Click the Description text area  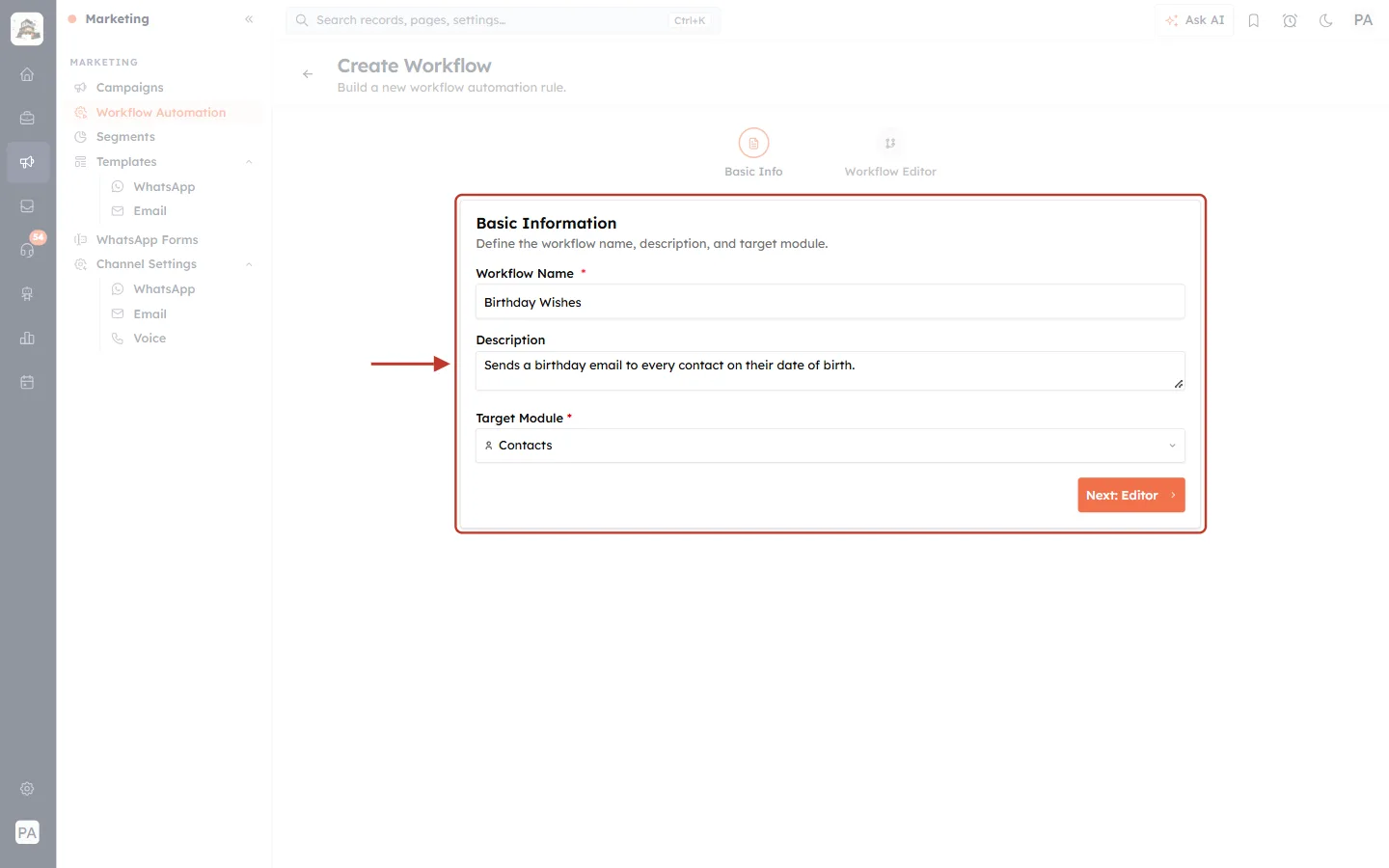click(831, 371)
